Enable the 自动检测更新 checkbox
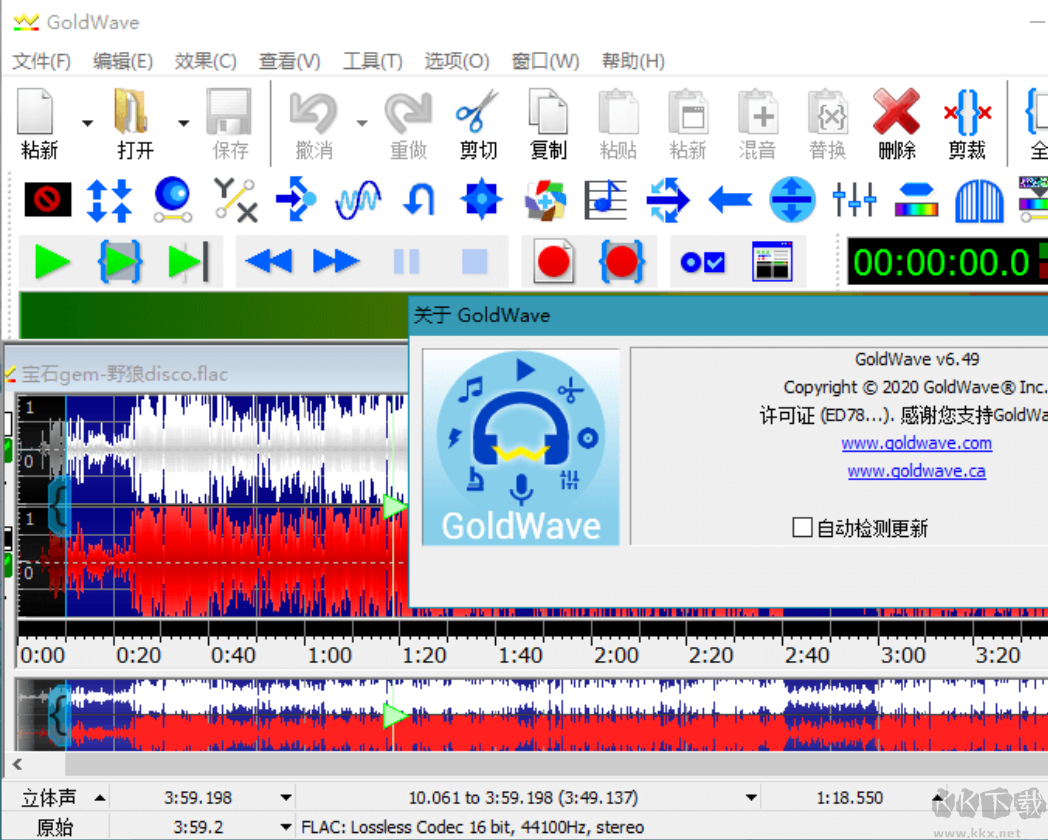The width and height of the screenshot is (1048, 840). coord(803,527)
